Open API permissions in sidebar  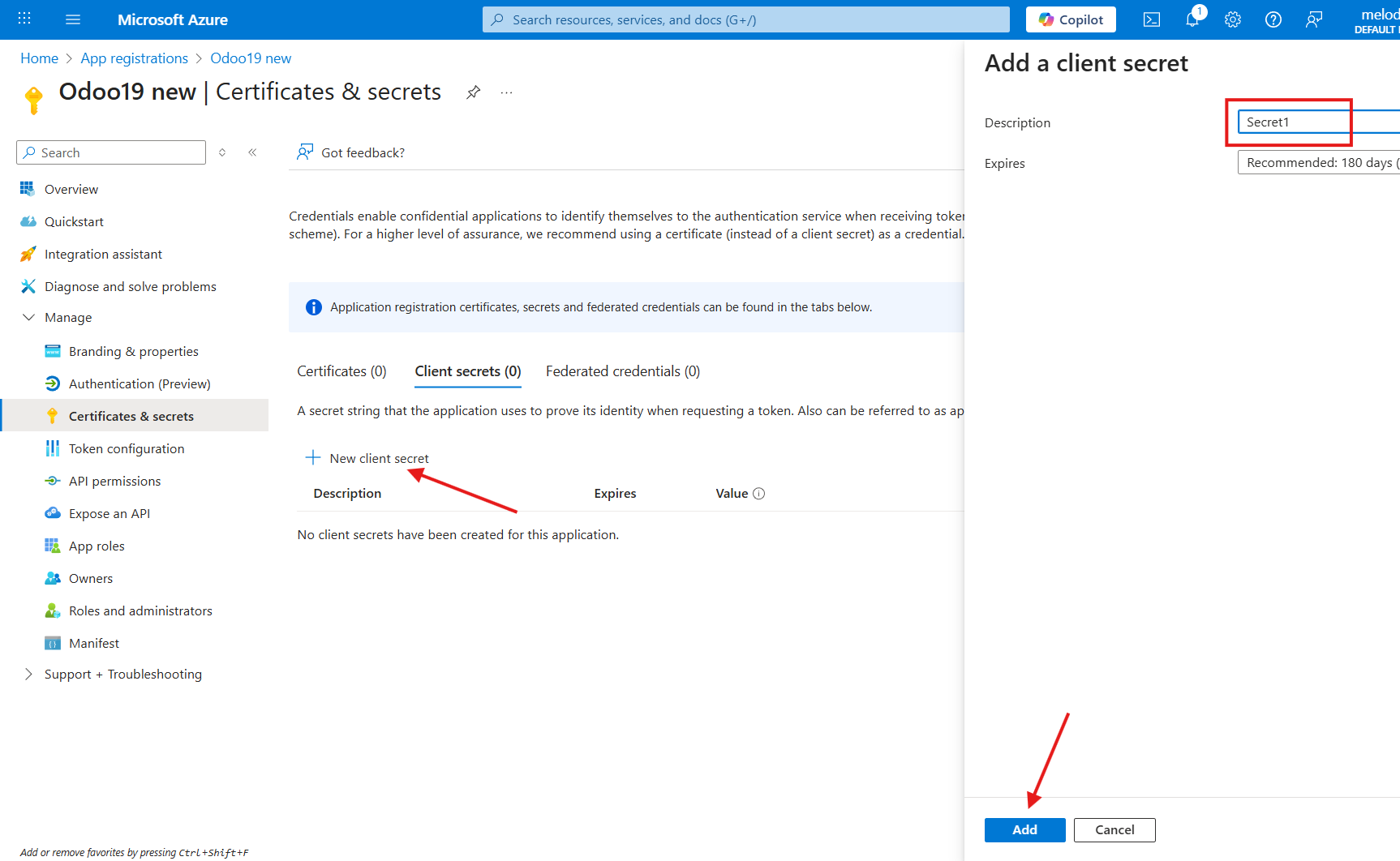[114, 482]
